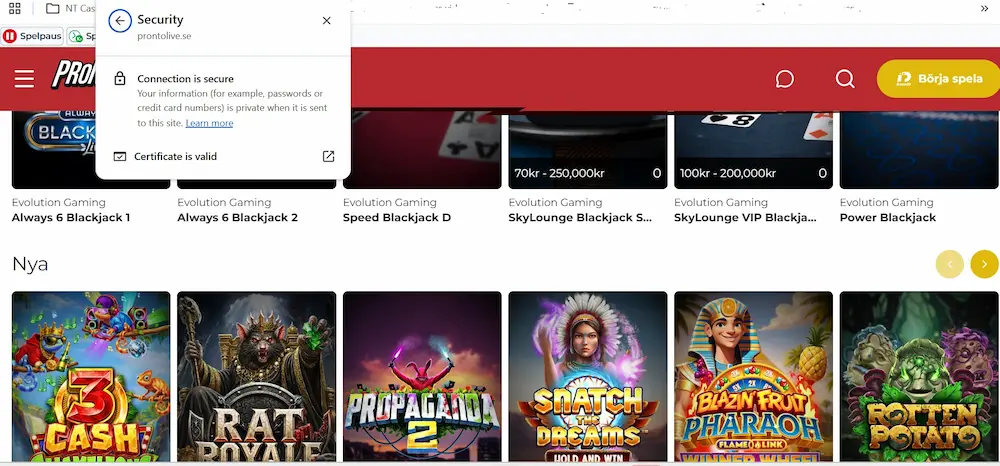Open the Rotten Potato game thumbnail

919,376
